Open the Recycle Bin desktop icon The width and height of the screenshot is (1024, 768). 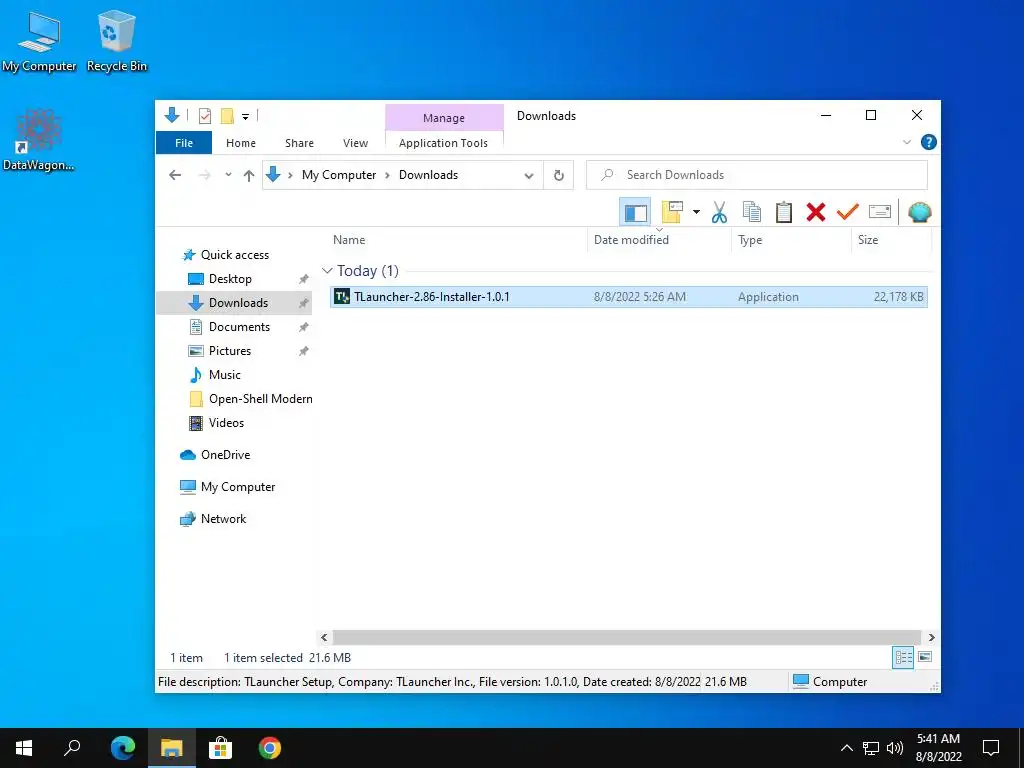[x=116, y=42]
